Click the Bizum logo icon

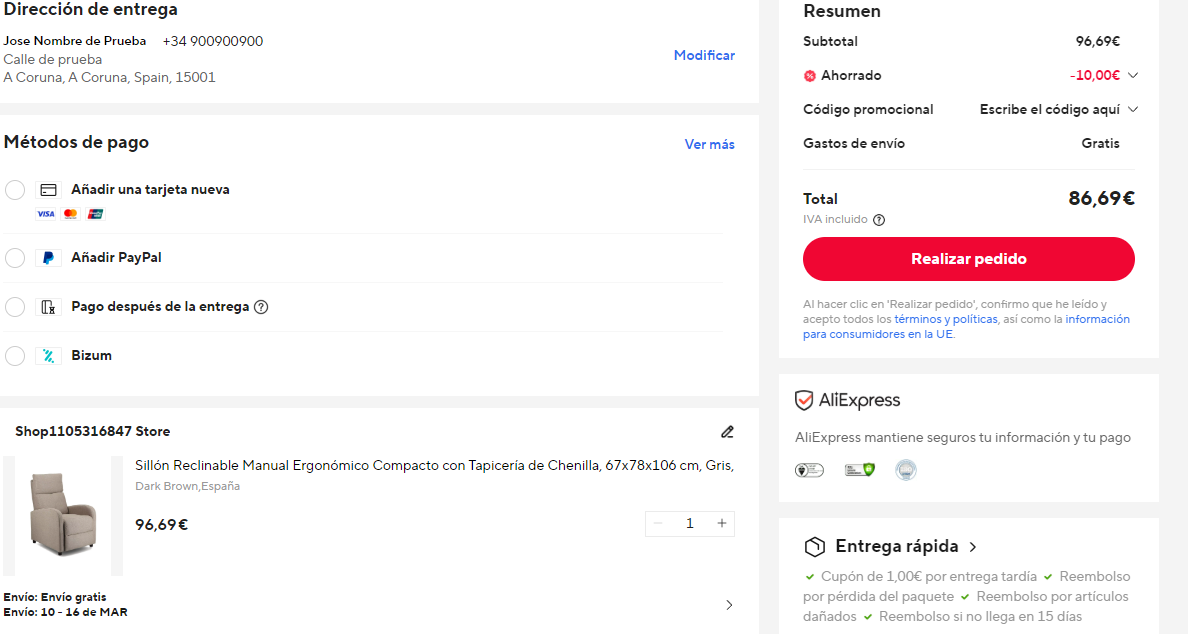click(48, 356)
